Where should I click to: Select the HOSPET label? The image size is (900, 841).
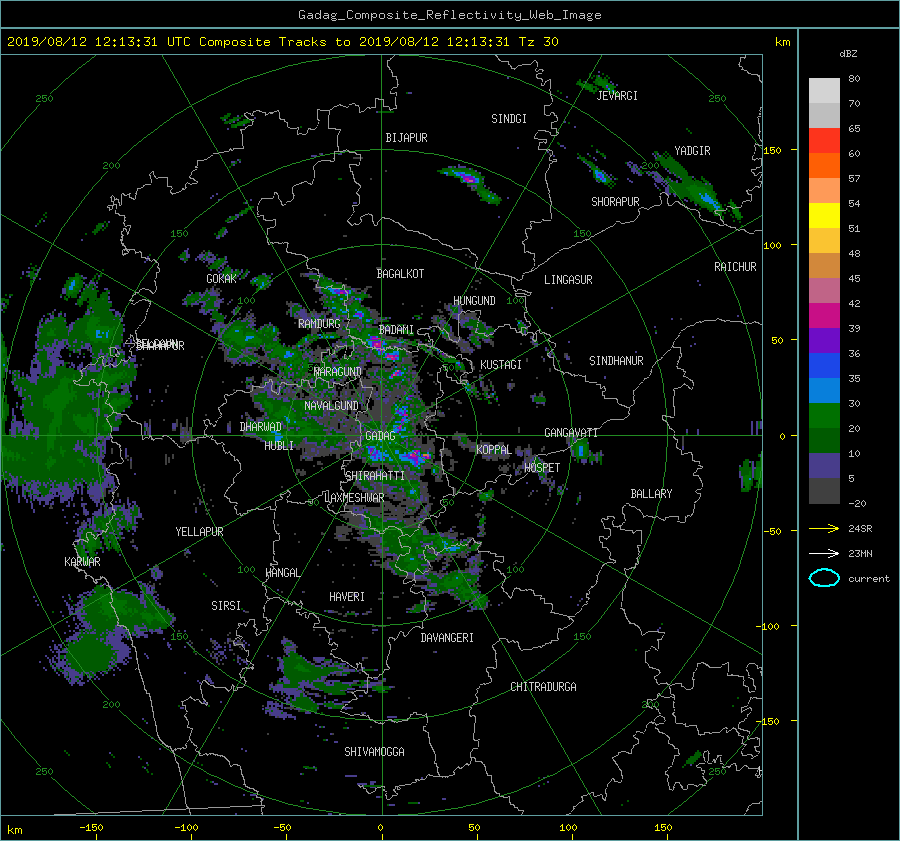point(542,468)
